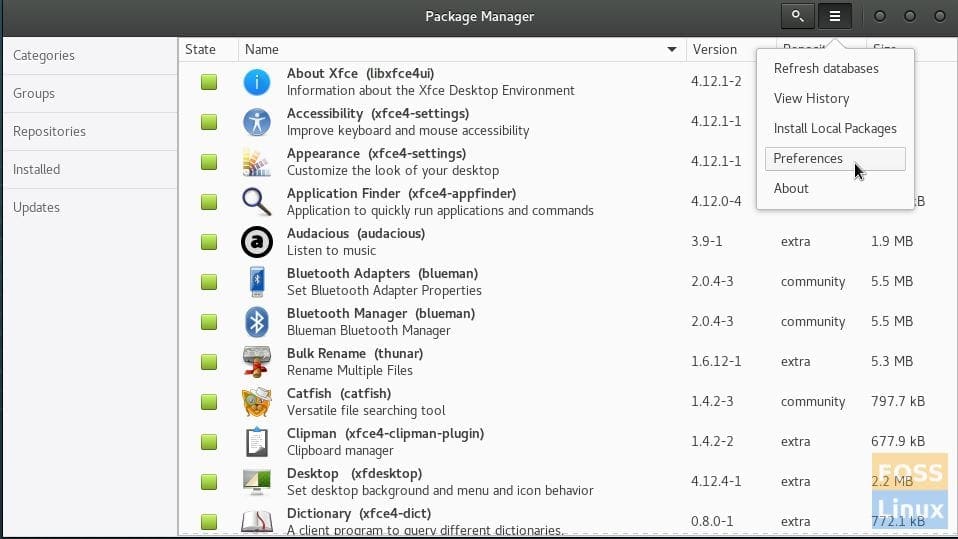The image size is (958, 539).
Task: Click the Clipman clipboard icon
Action: pyautogui.click(x=257, y=442)
